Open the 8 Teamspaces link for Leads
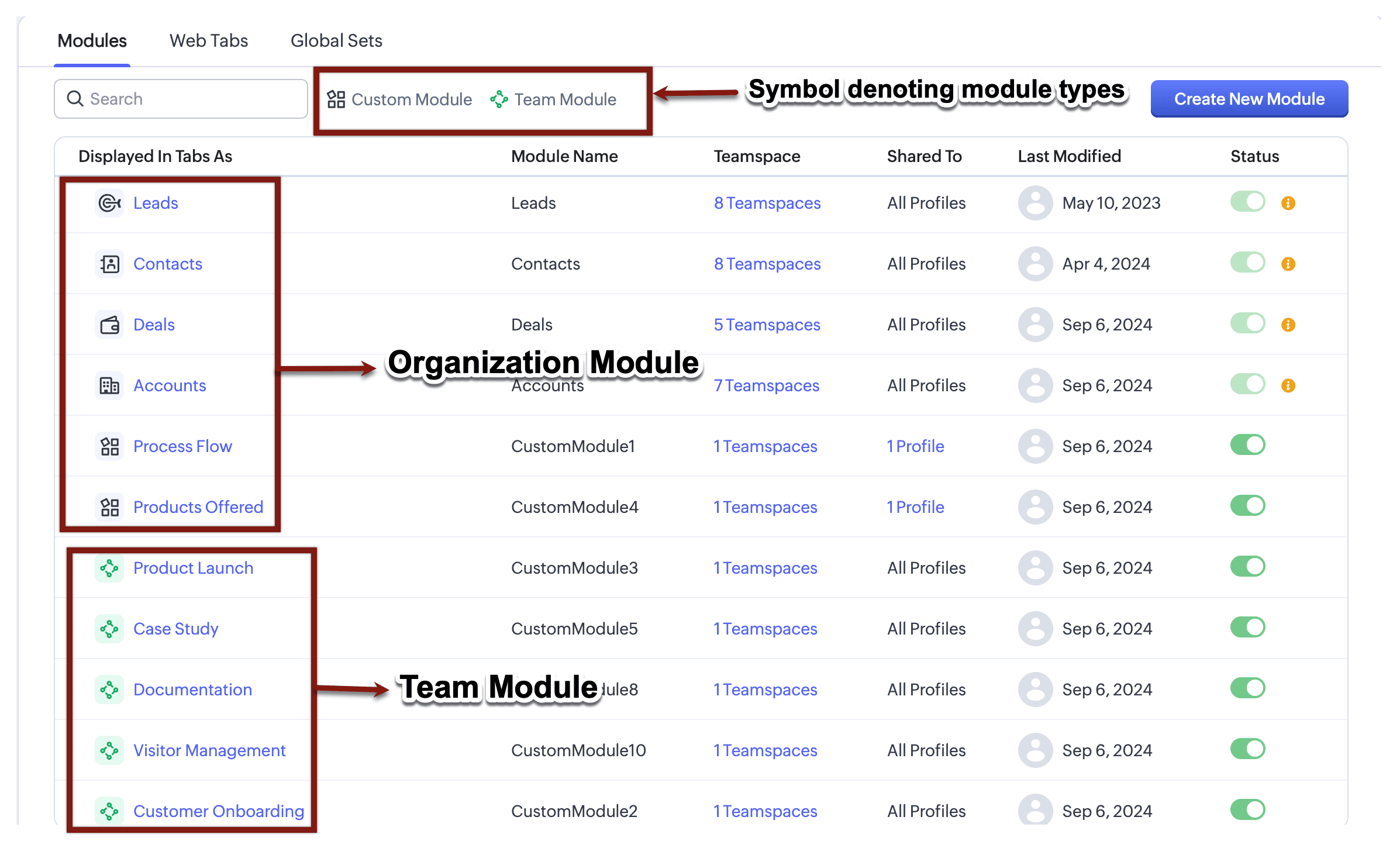1400x841 pixels. click(x=767, y=203)
